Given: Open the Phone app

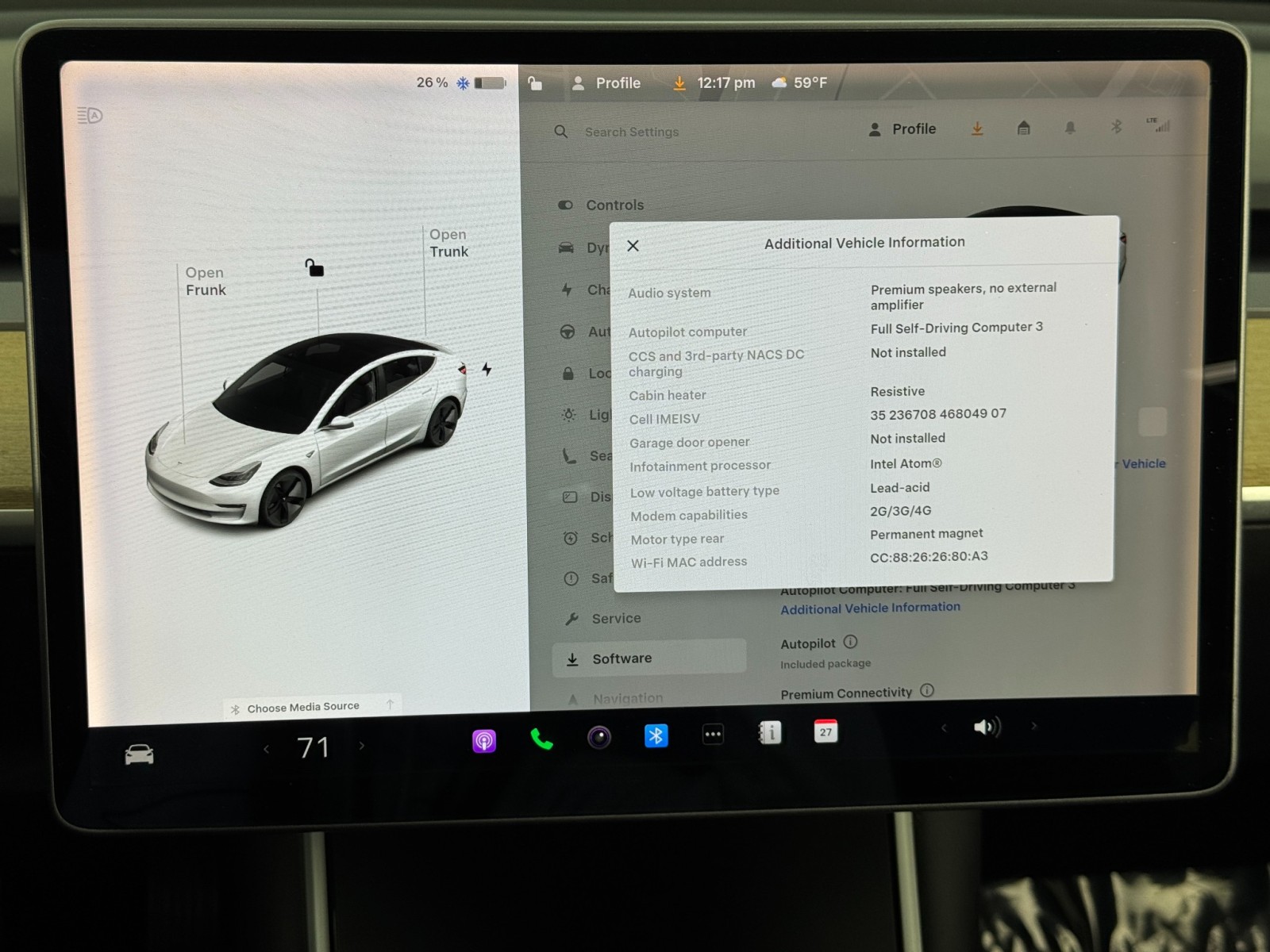Looking at the screenshot, I should tap(541, 739).
